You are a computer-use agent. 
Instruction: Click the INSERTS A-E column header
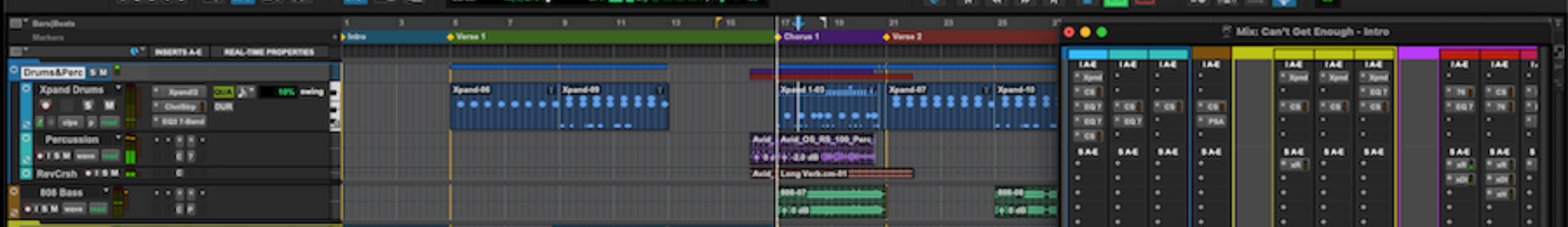pyautogui.click(x=178, y=52)
